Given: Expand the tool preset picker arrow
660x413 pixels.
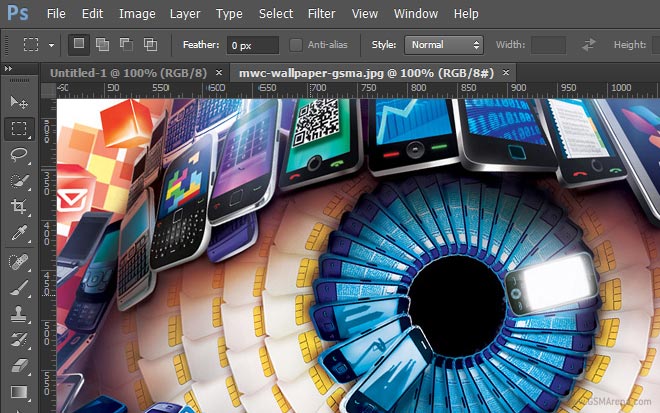Looking at the screenshot, I should (51, 45).
